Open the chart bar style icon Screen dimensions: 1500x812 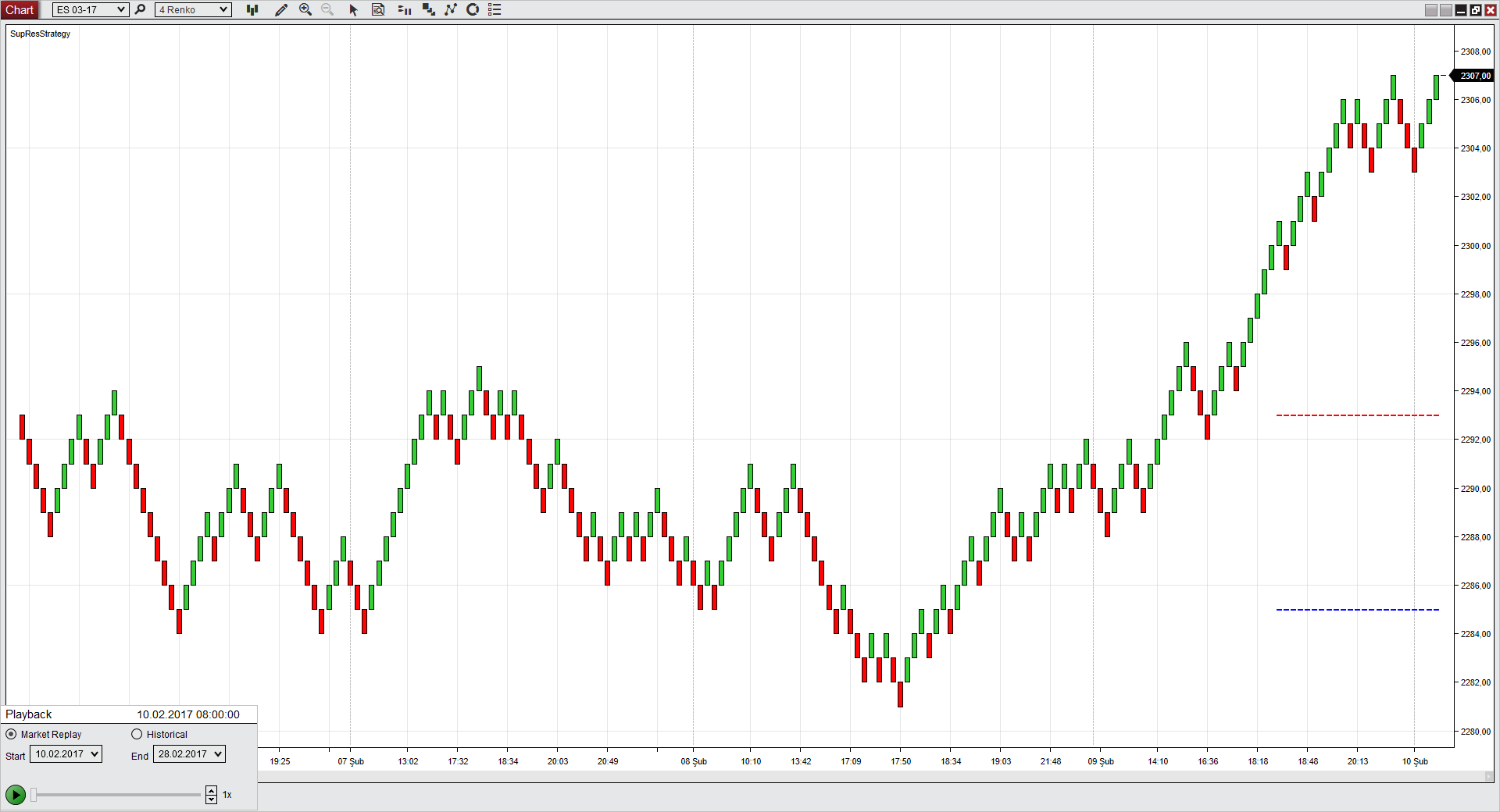(252, 9)
